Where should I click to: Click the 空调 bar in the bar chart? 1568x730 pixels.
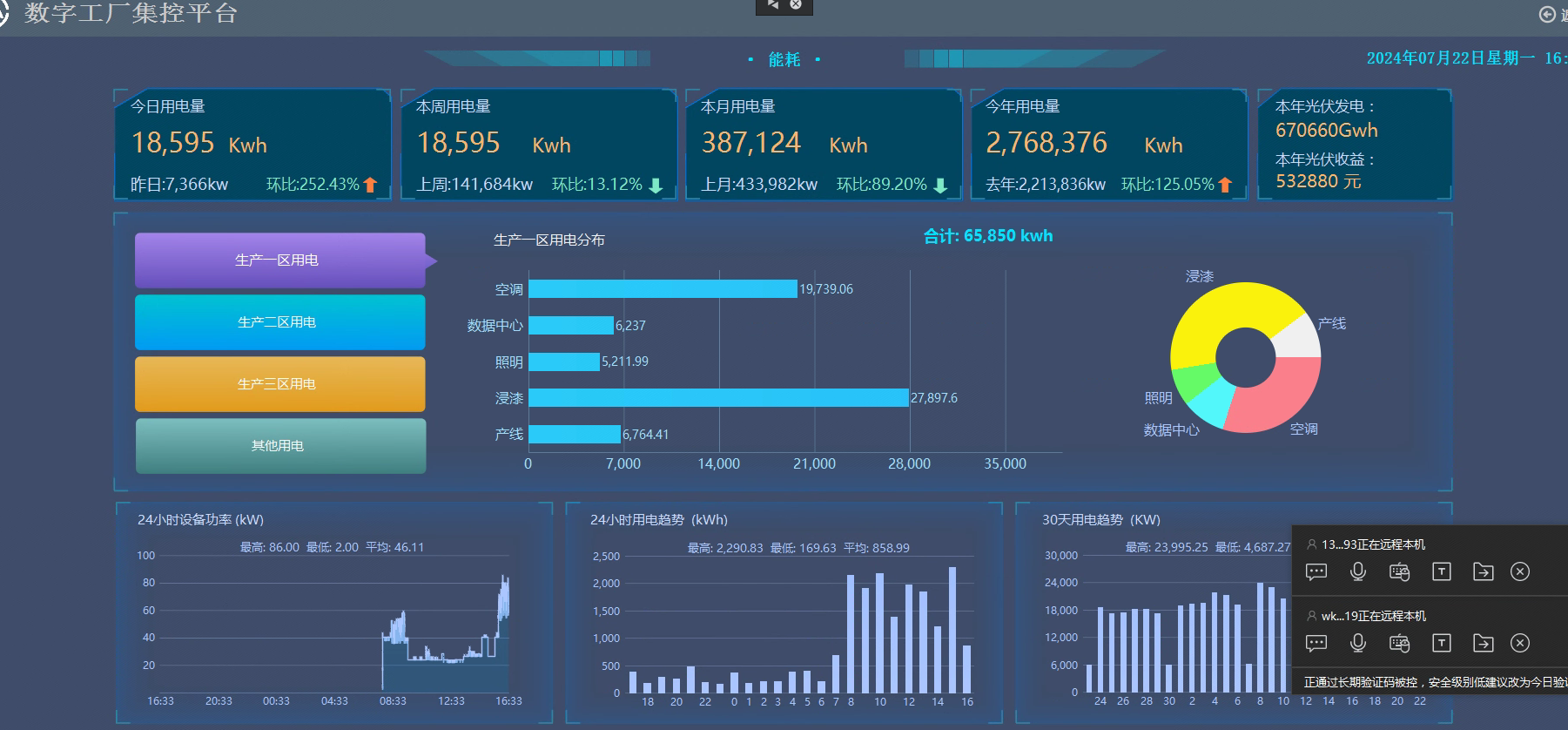click(662, 289)
